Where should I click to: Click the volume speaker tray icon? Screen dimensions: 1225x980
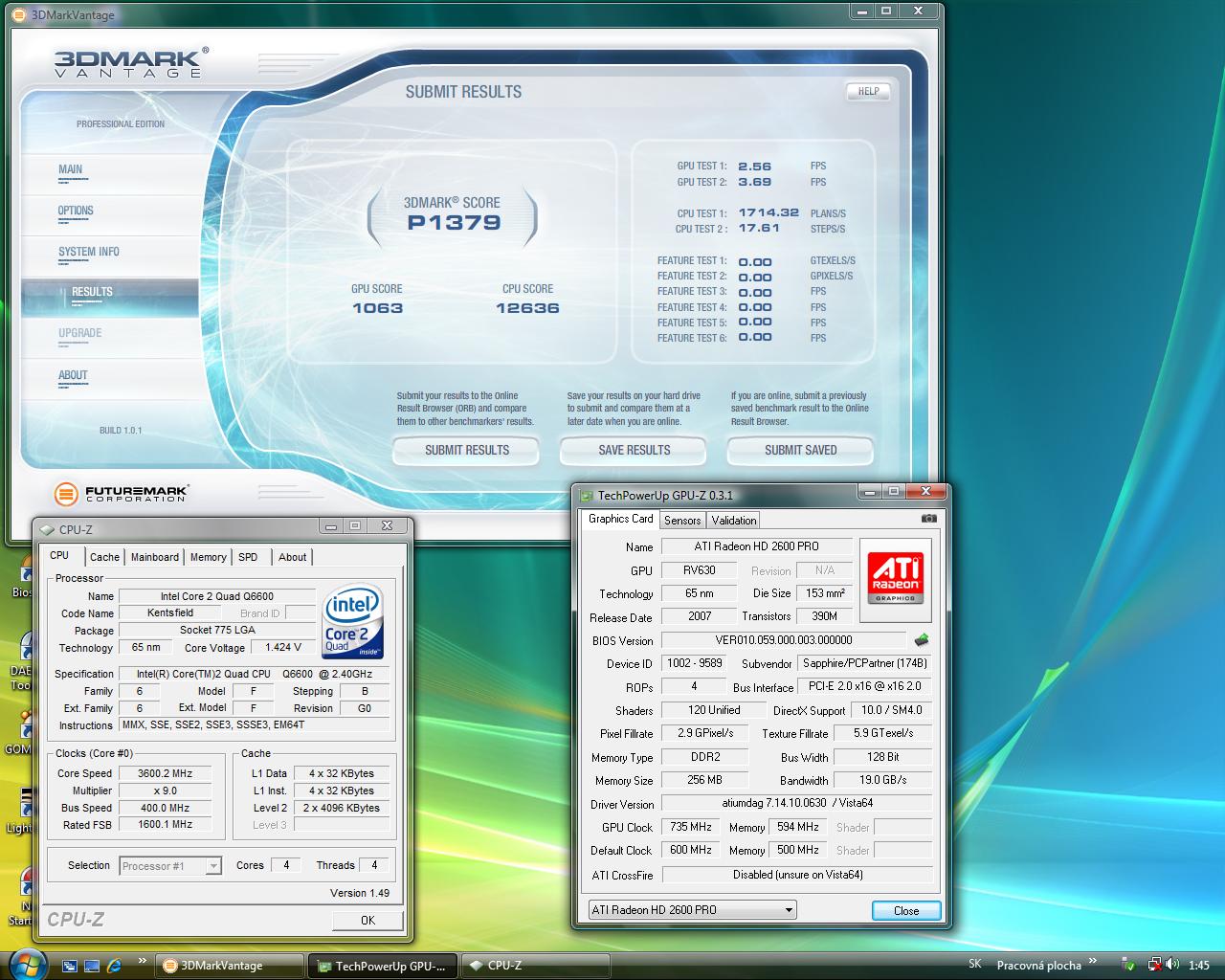coord(1173,965)
